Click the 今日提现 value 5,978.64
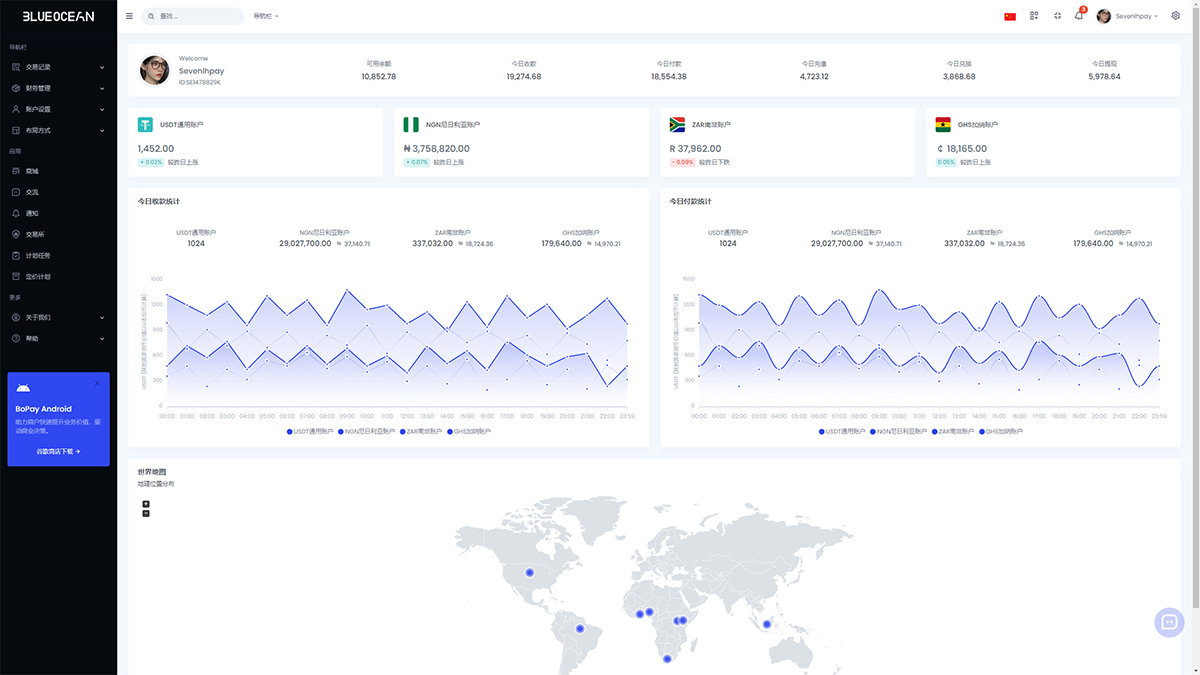This screenshot has width=1200, height=675. click(1104, 76)
